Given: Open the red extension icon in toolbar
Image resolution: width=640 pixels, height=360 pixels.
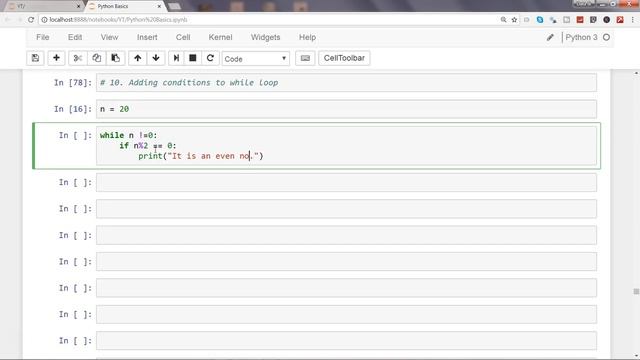Looking at the screenshot, I should tap(580, 20).
